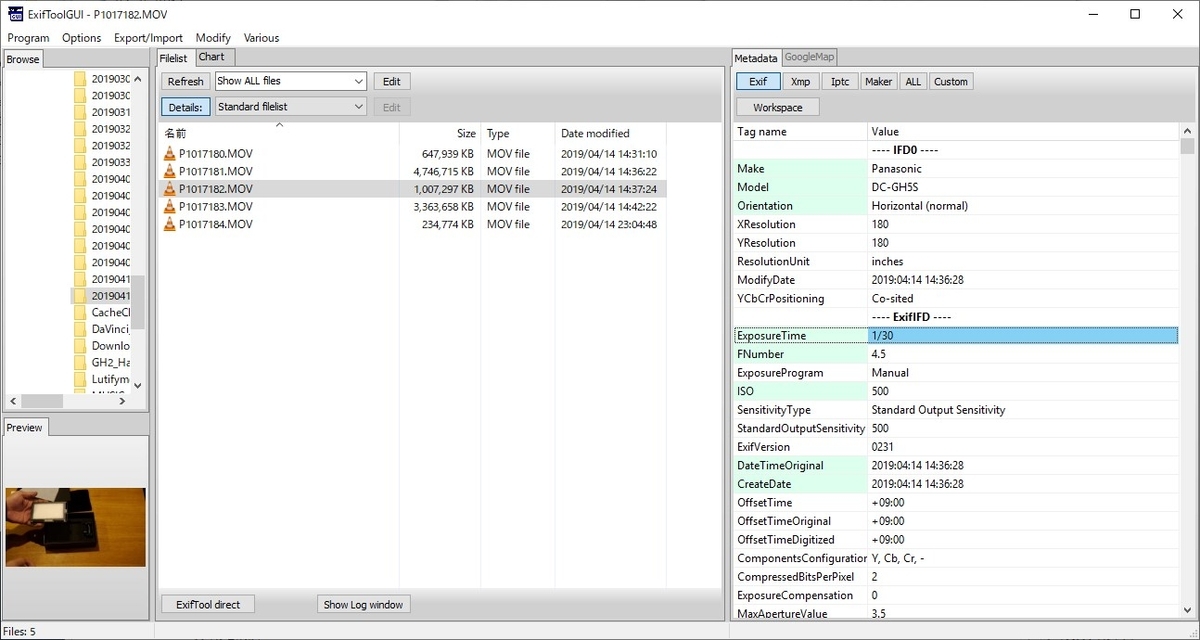Toggle the Custom metadata view button

(951, 82)
